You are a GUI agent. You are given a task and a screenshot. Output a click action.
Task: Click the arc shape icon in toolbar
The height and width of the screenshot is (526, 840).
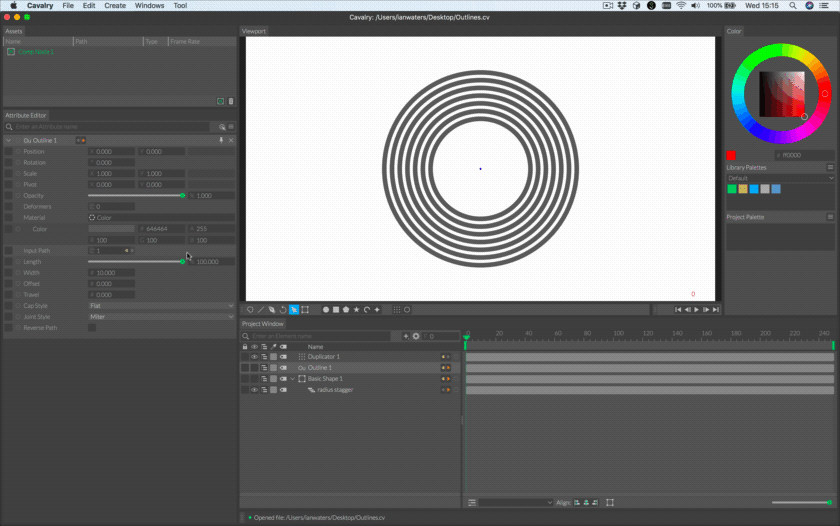(x=367, y=310)
